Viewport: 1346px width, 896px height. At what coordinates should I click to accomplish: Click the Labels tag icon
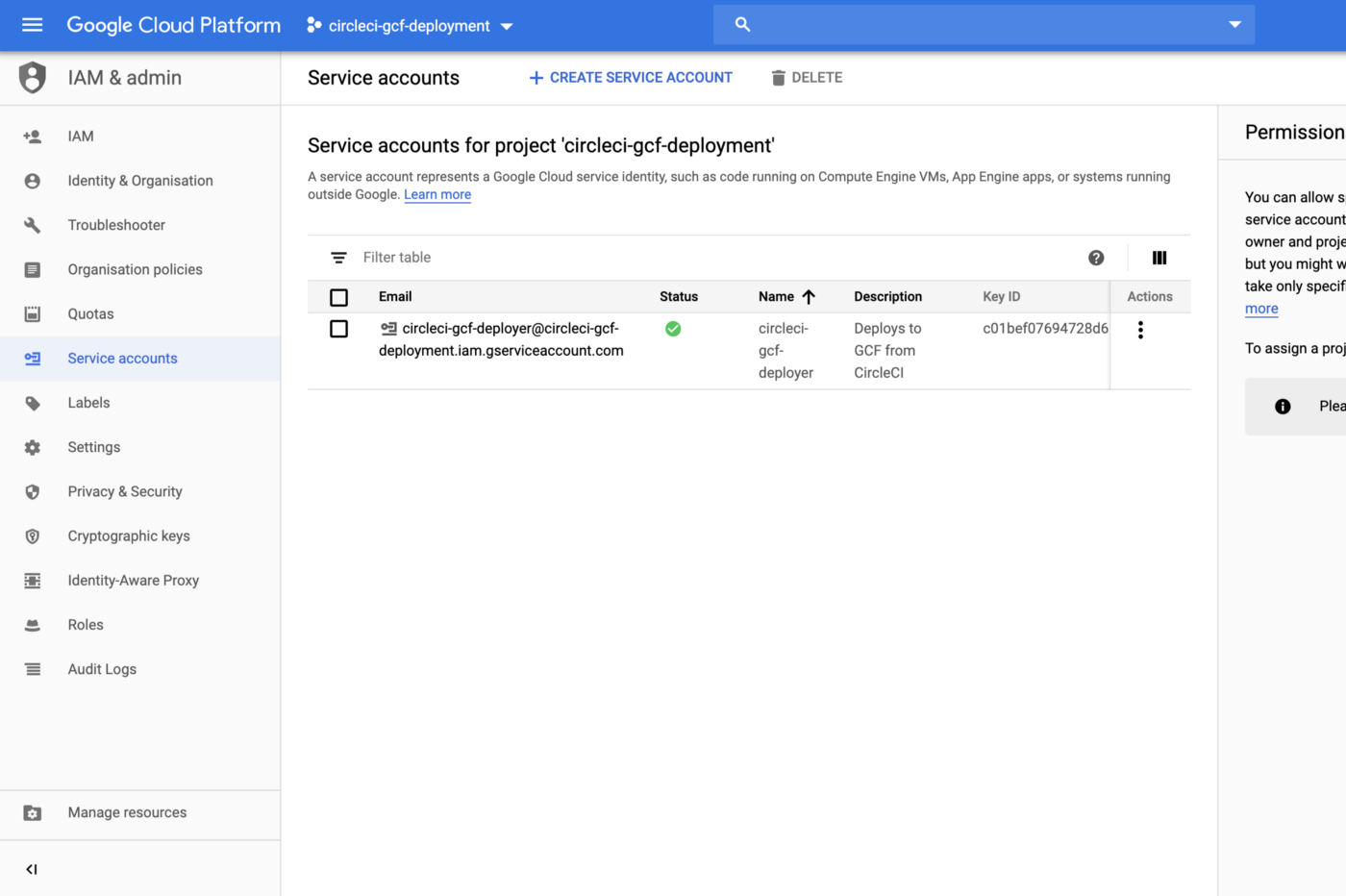pyautogui.click(x=33, y=403)
